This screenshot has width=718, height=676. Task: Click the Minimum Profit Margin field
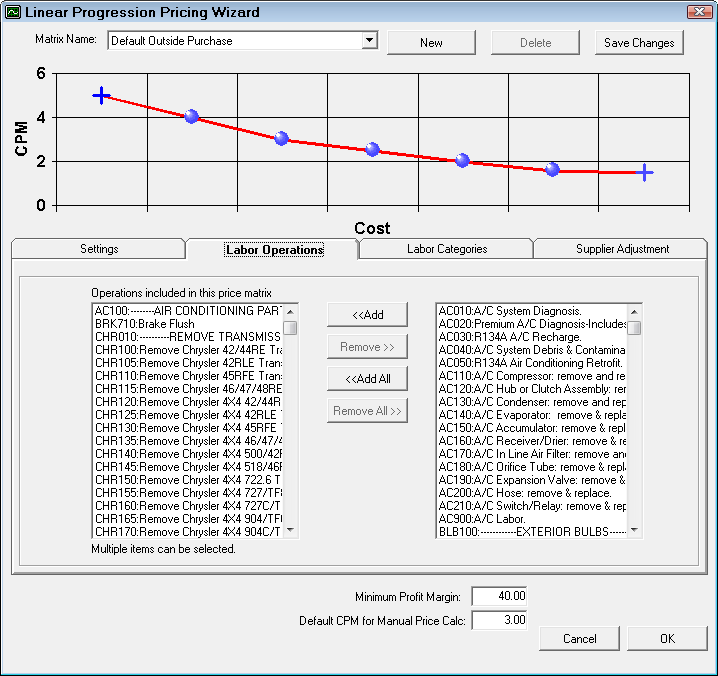pos(499,596)
